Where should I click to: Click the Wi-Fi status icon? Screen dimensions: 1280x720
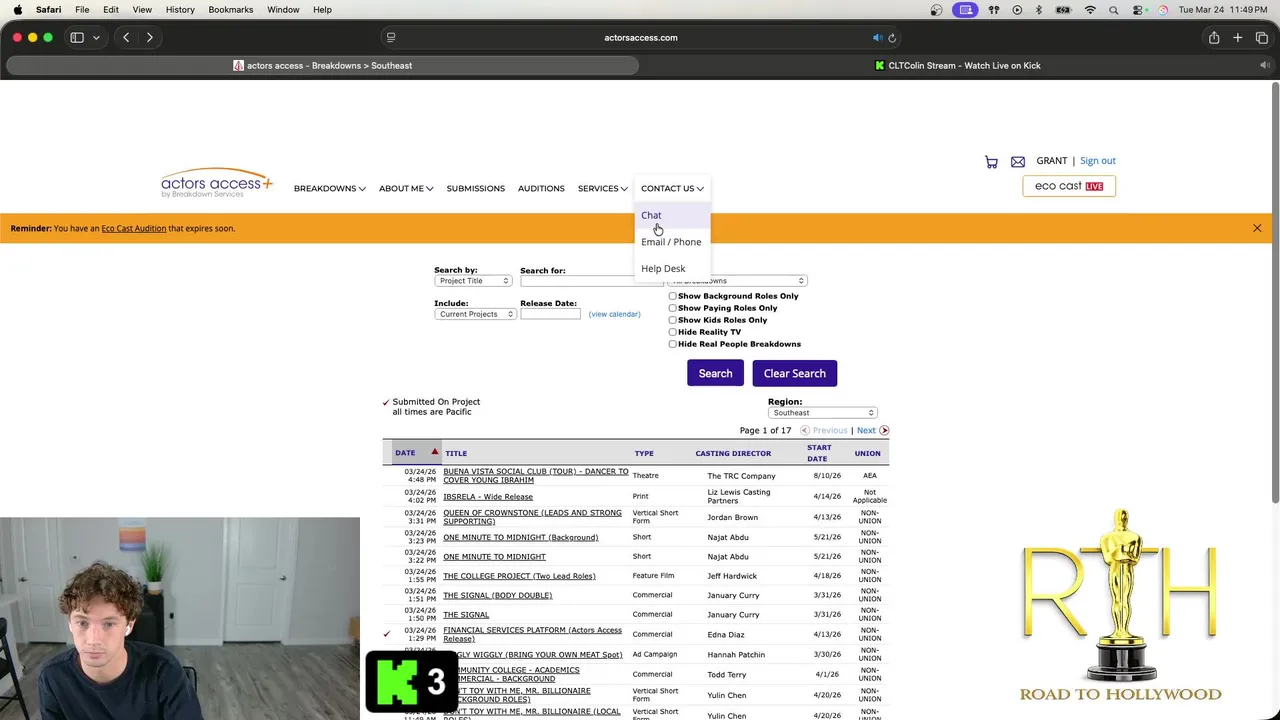(1090, 10)
